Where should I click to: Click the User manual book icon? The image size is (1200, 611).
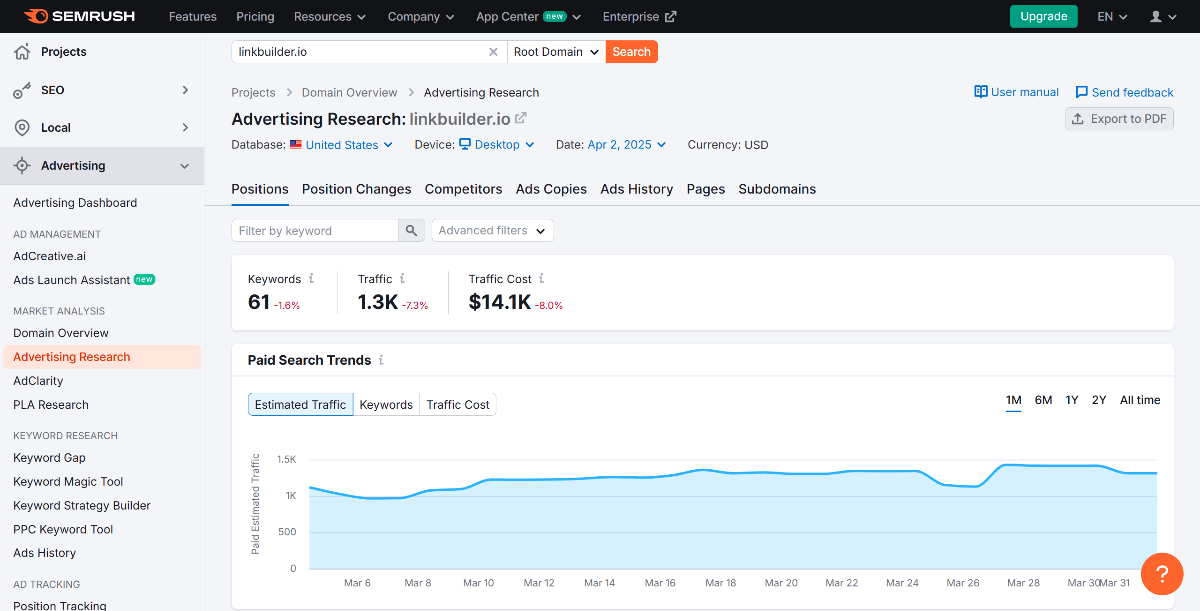981,92
